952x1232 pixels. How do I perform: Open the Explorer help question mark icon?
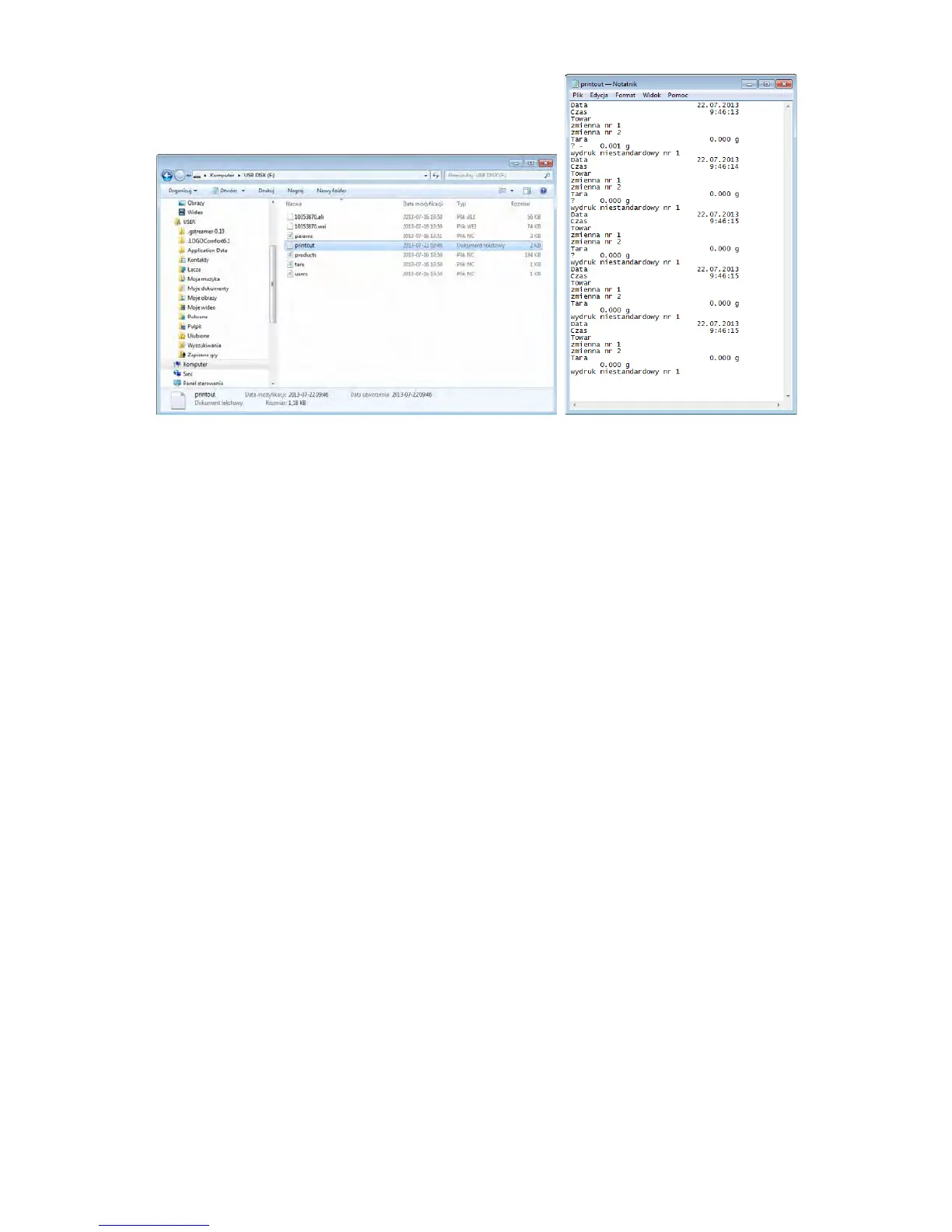[544, 191]
